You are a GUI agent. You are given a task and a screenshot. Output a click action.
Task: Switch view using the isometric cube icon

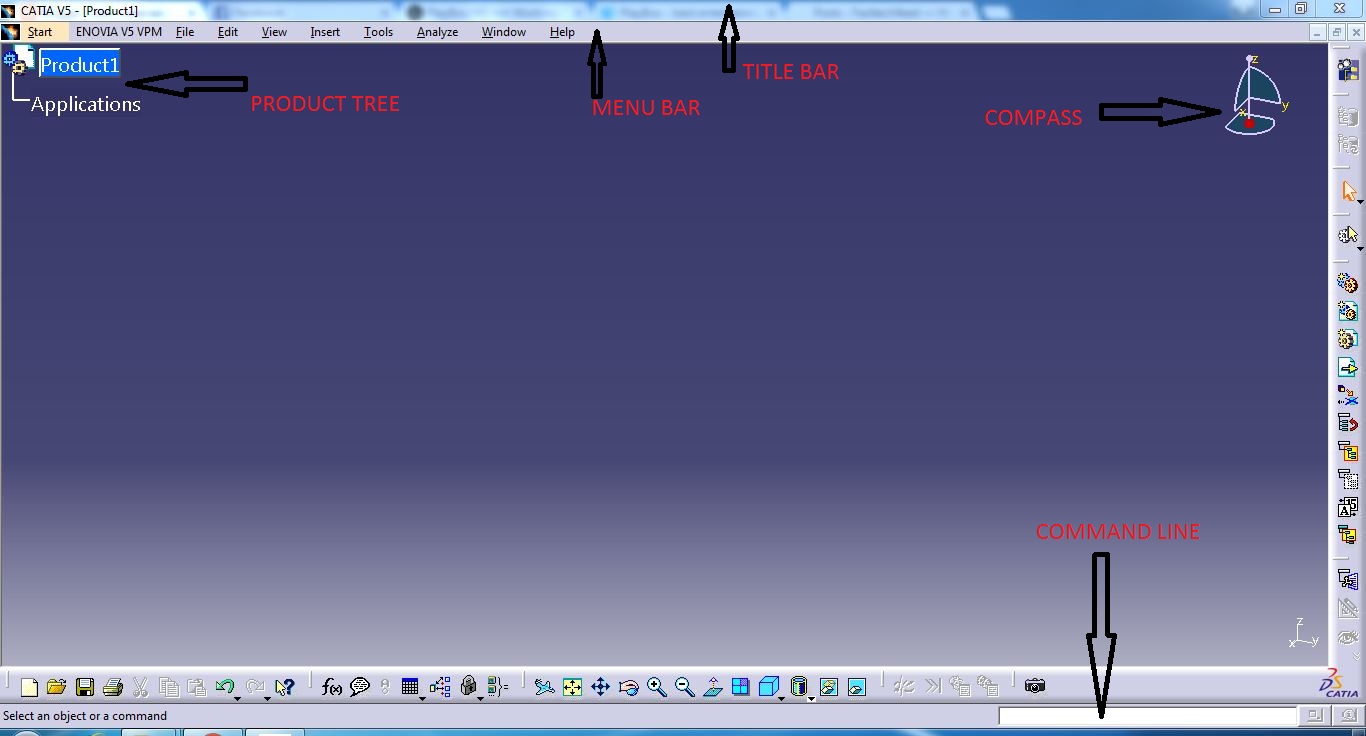[769, 687]
